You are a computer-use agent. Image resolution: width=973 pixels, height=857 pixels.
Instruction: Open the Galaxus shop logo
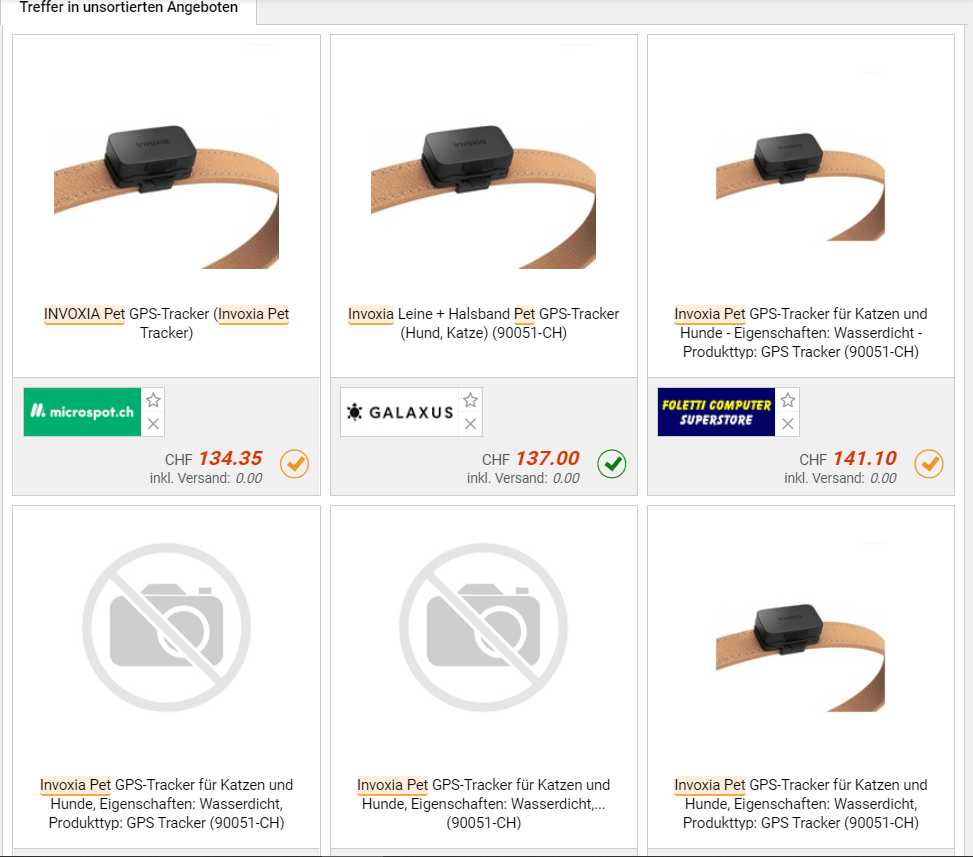[400, 412]
